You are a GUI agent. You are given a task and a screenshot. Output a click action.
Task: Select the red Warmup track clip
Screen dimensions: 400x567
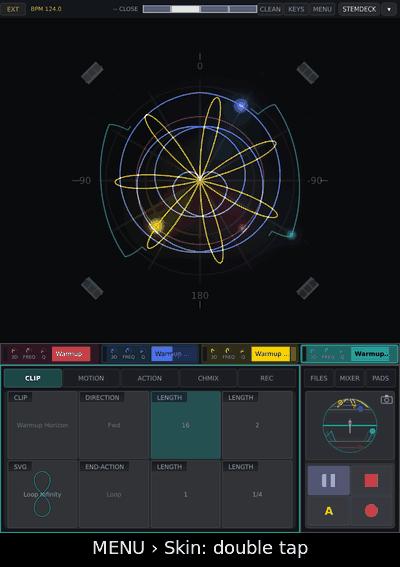[x=71, y=354]
